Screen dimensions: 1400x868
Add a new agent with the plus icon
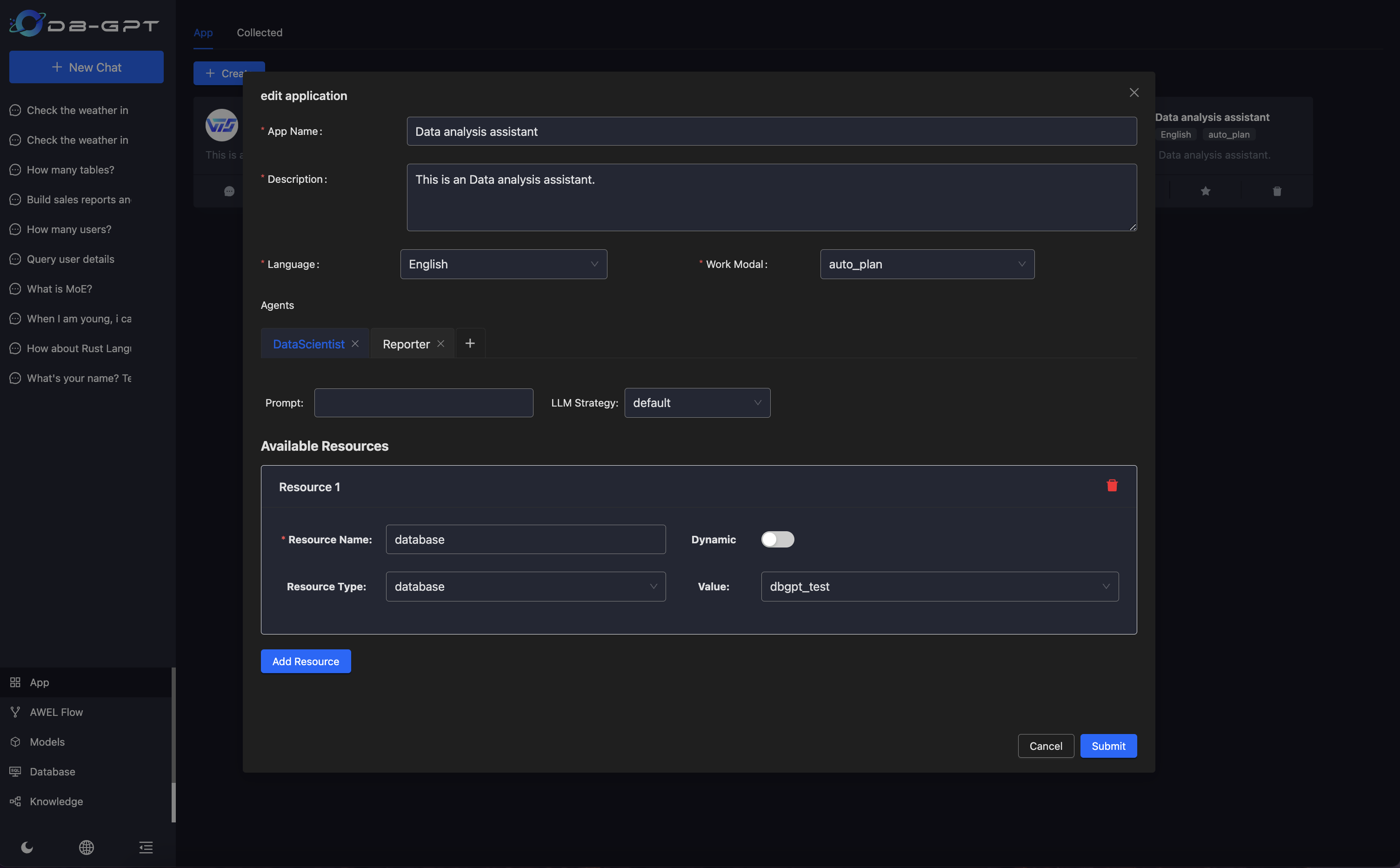pyautogui.click(x=470, y=343)
